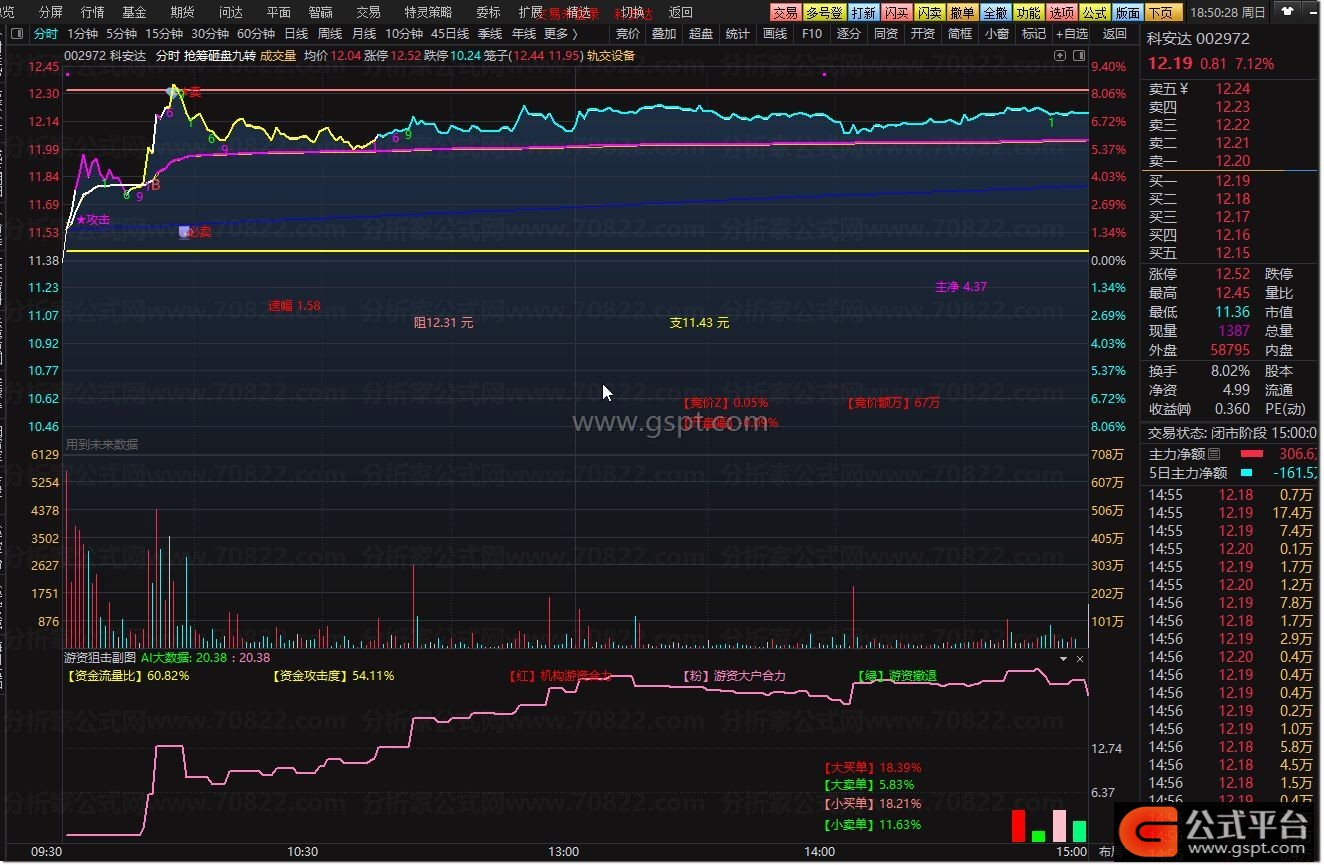Screen dimensions: 1324x865
Task: Toggle the 叠加 overlay option
Action: tap(663, 33)
